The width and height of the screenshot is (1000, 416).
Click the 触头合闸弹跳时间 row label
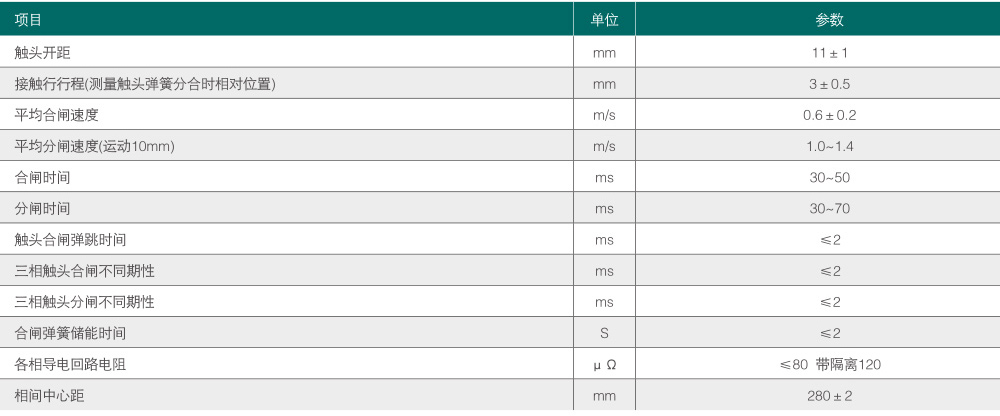70,240
